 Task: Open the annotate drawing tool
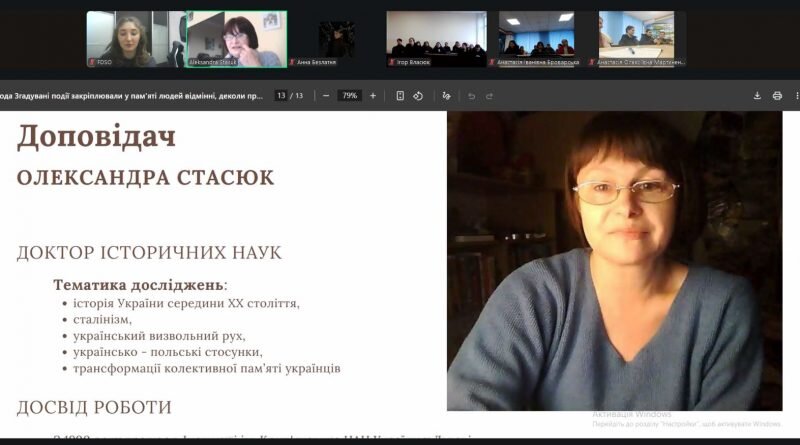pyautogui.click(x=446, y=95)
